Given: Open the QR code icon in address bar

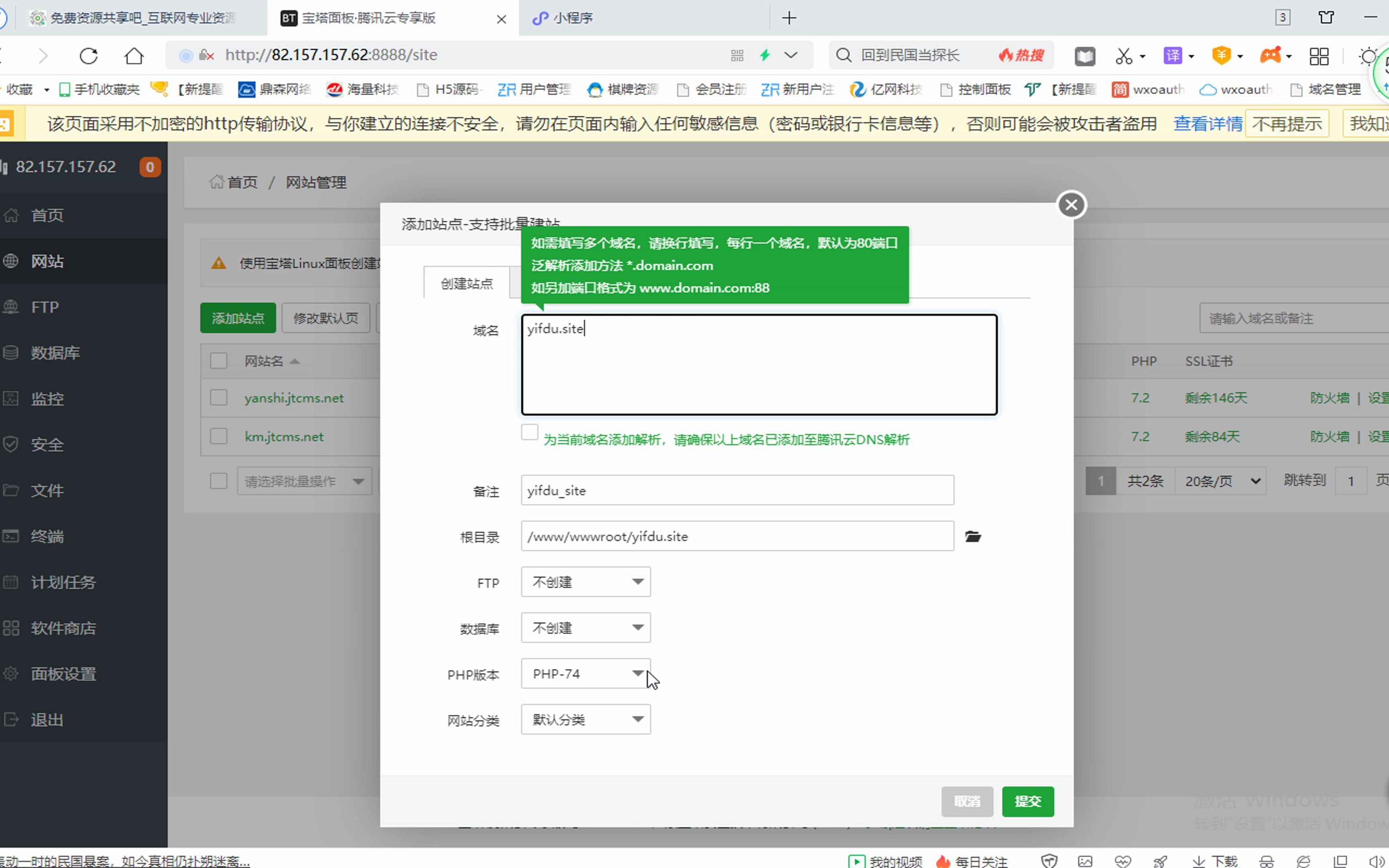Looking at the screenshot, I should point(737,55).
